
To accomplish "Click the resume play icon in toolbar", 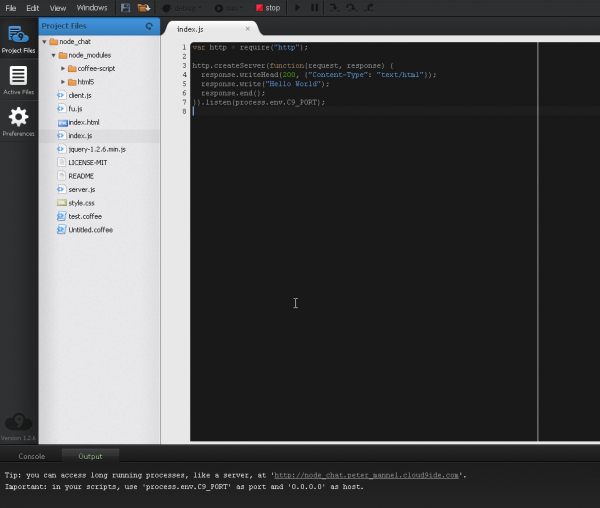I will [x=297, y=8].
